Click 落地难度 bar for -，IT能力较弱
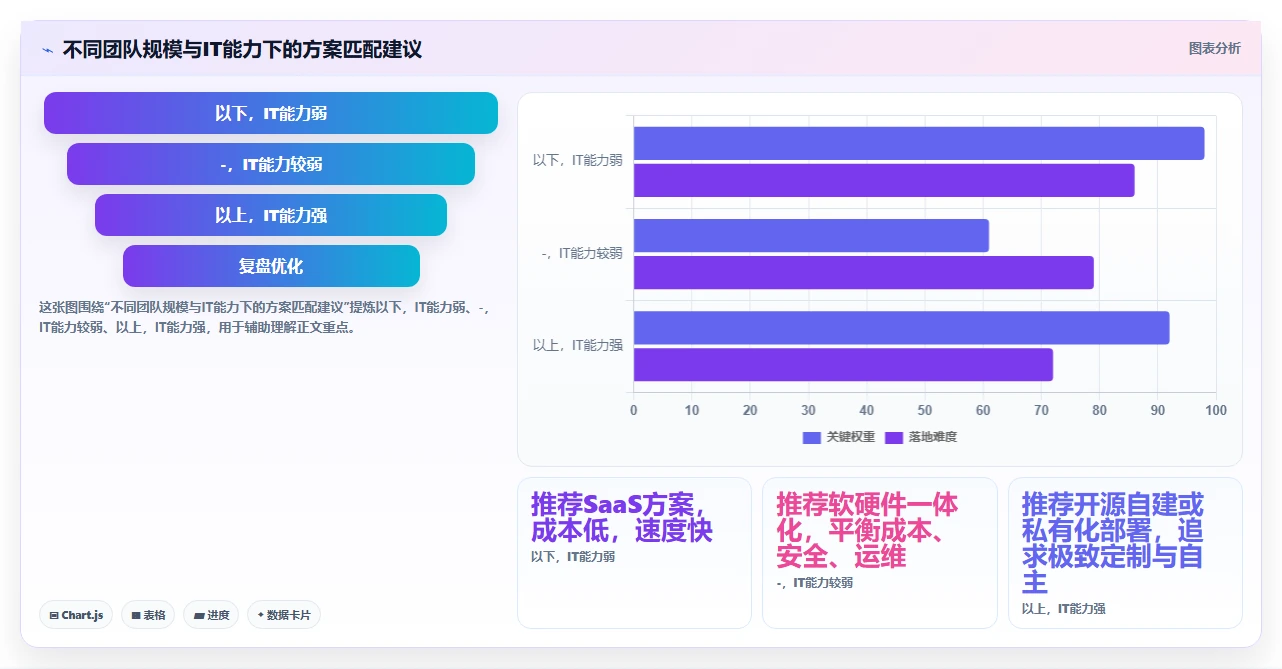 (864, 272)
